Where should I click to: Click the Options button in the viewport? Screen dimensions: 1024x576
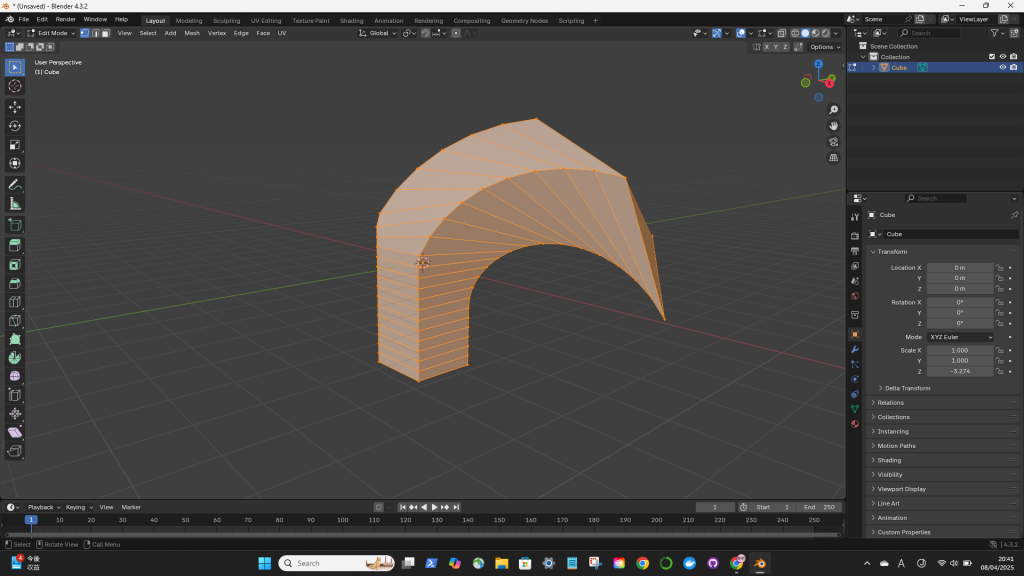823,47
